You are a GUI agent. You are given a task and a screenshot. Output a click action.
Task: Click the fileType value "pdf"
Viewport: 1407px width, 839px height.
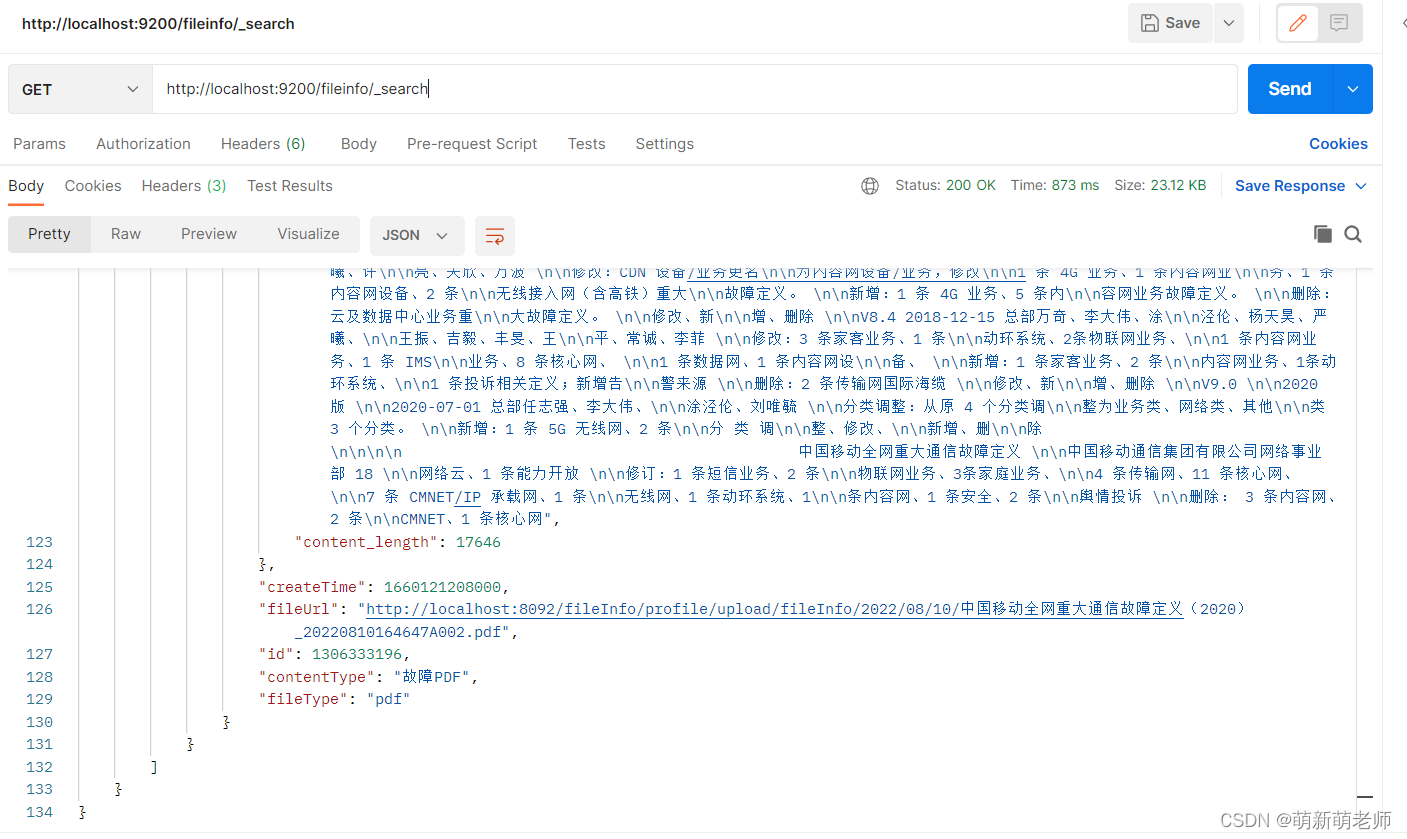(x=388, y=699)
